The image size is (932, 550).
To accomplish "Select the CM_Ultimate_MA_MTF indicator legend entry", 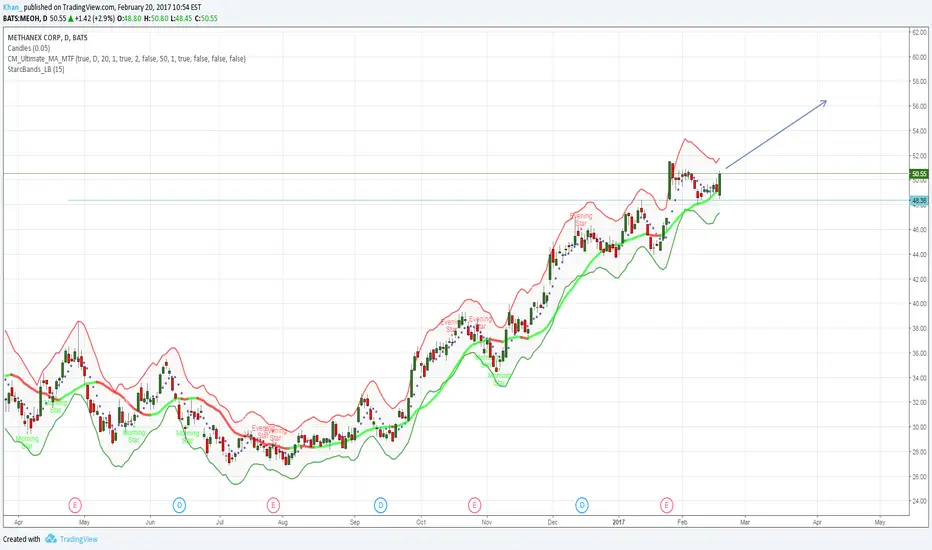I will point(127,59).
